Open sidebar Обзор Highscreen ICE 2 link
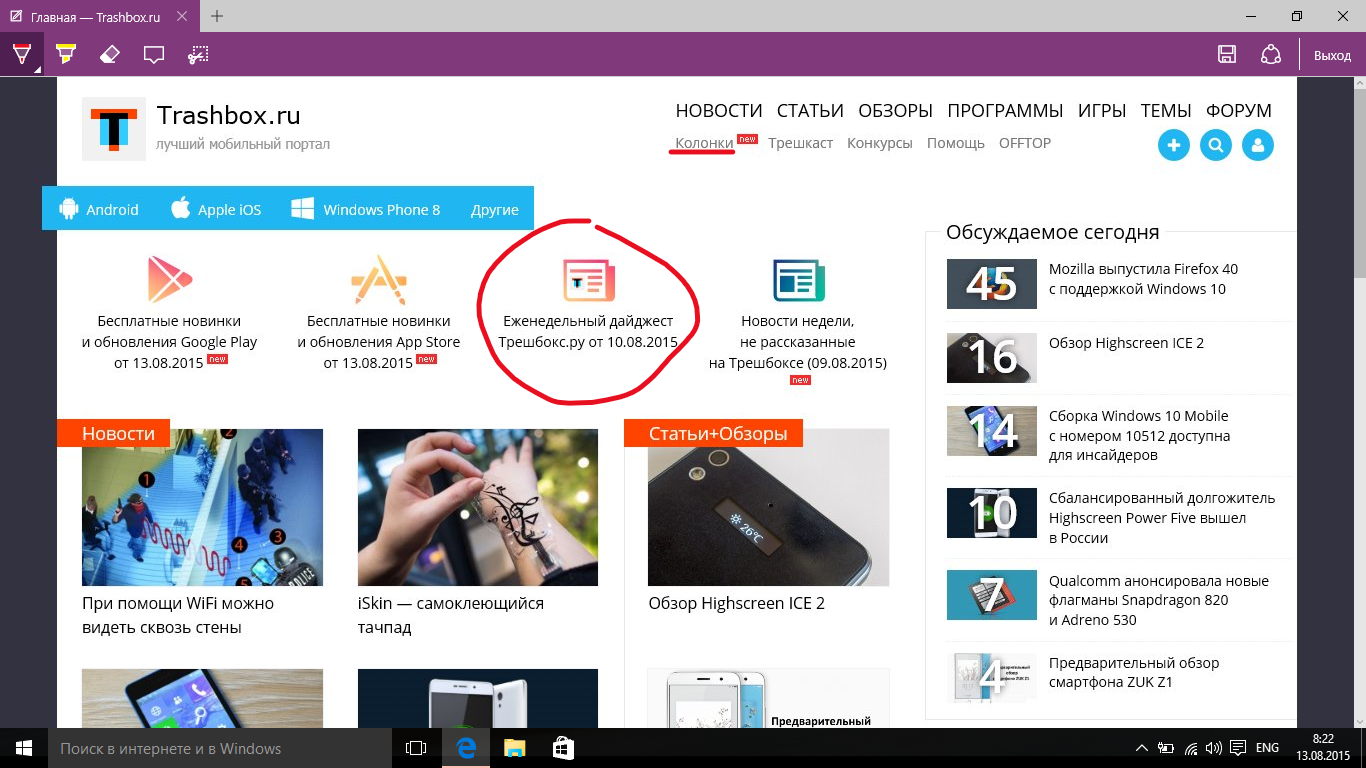The image size is (1366, 768). pos(1126,343)
